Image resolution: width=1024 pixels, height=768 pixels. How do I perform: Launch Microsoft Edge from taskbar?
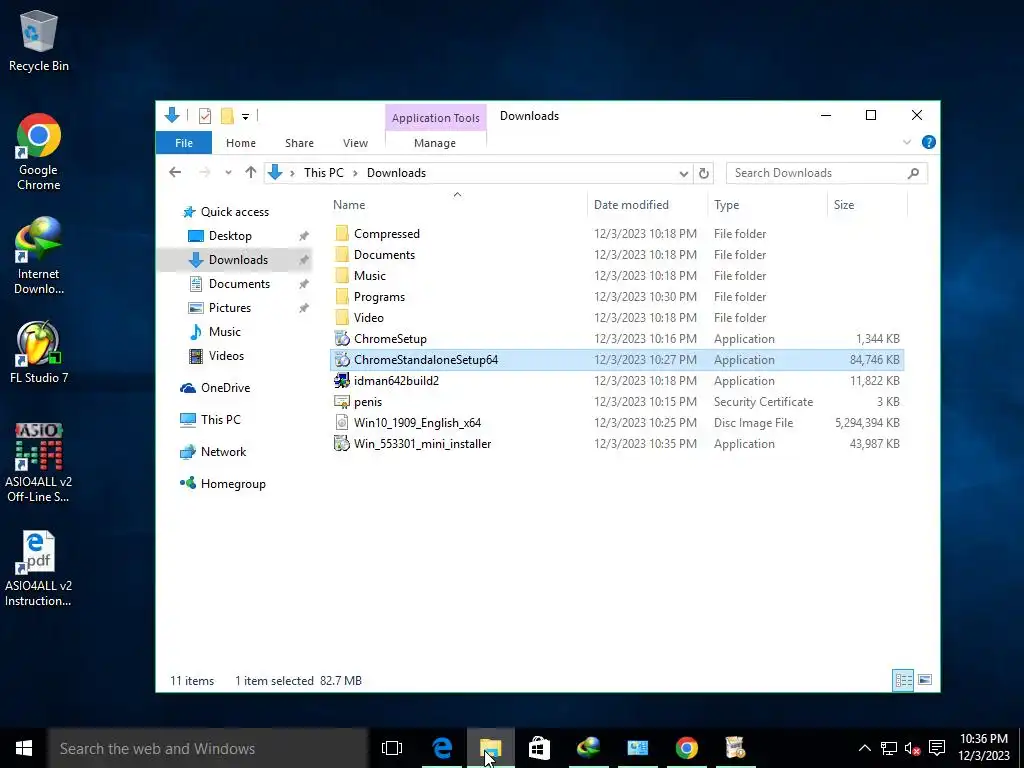[x=442, y=748]
